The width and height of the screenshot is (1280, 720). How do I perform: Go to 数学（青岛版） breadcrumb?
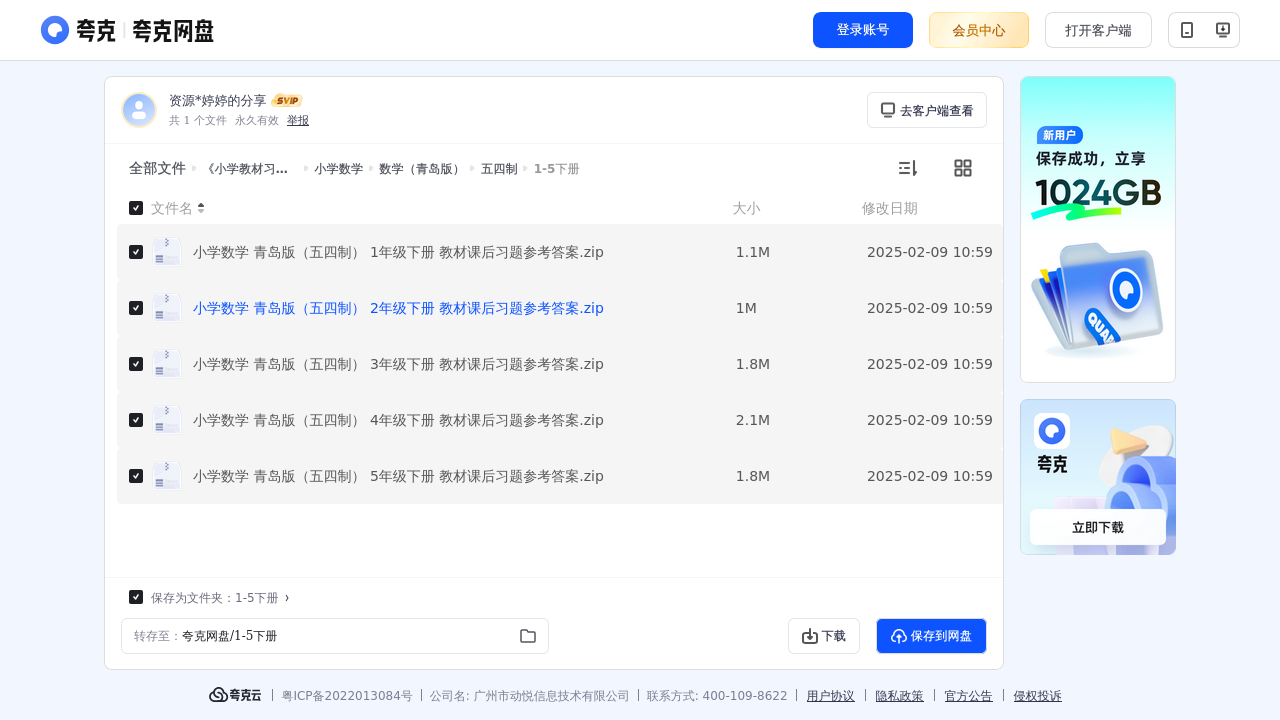tap(422, 169)
